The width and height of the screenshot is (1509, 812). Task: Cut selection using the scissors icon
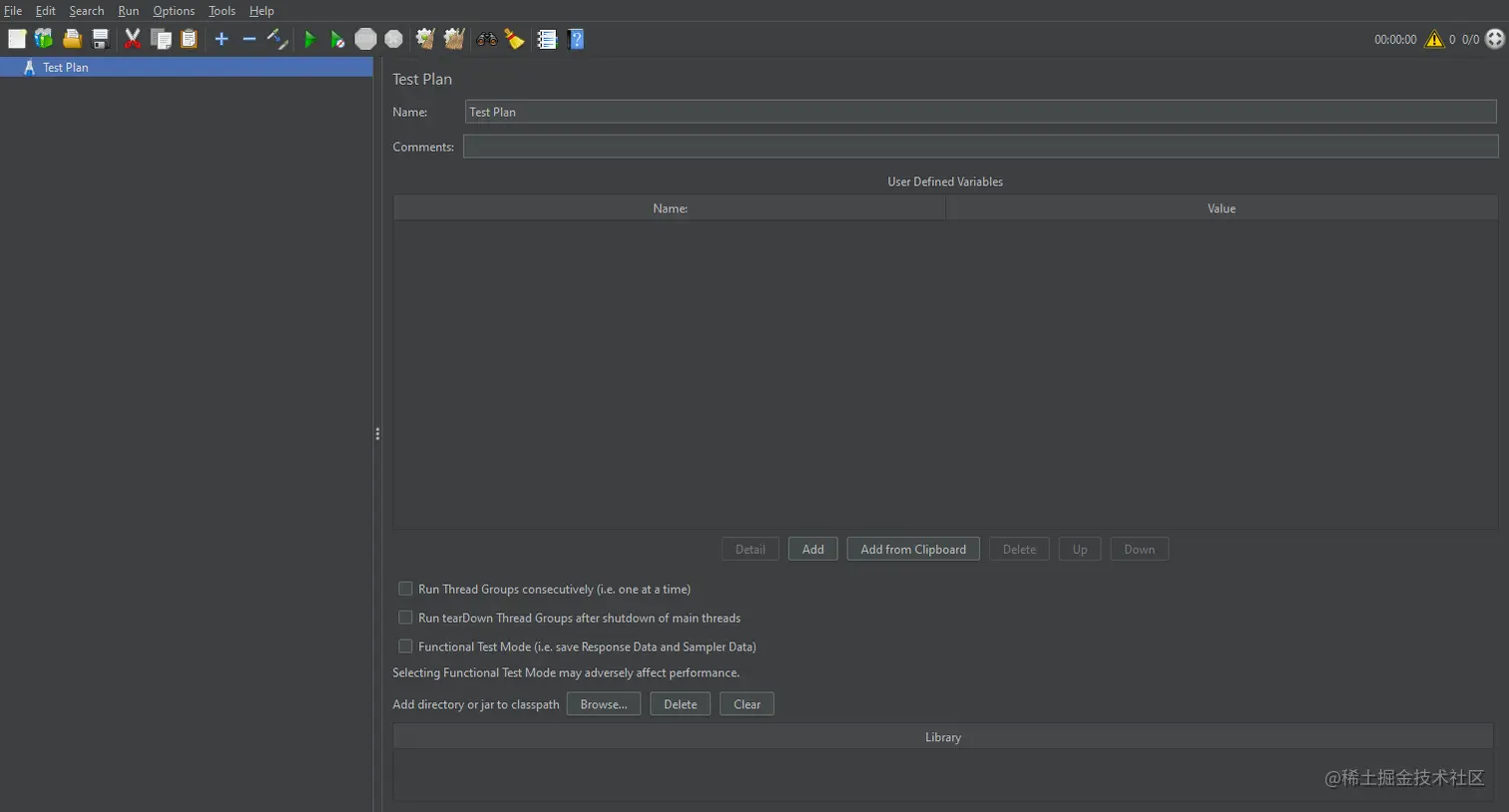coord(132,39)
